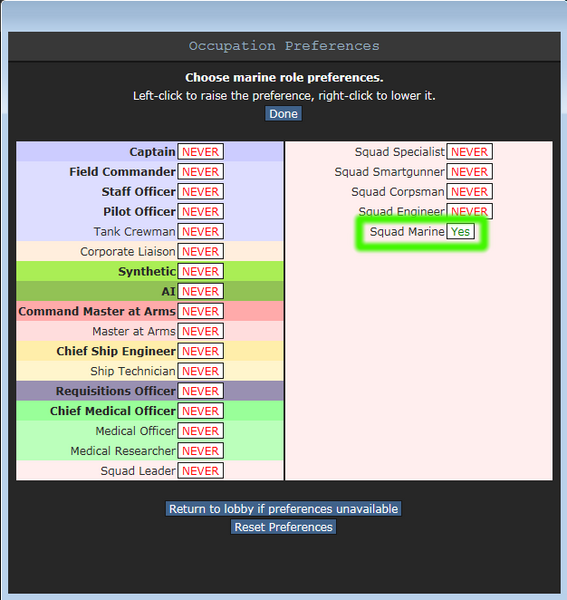This screenshot has height=600, width=567.
Task: Raise the Squad Marine Yes preference
Action: point(461,232)
